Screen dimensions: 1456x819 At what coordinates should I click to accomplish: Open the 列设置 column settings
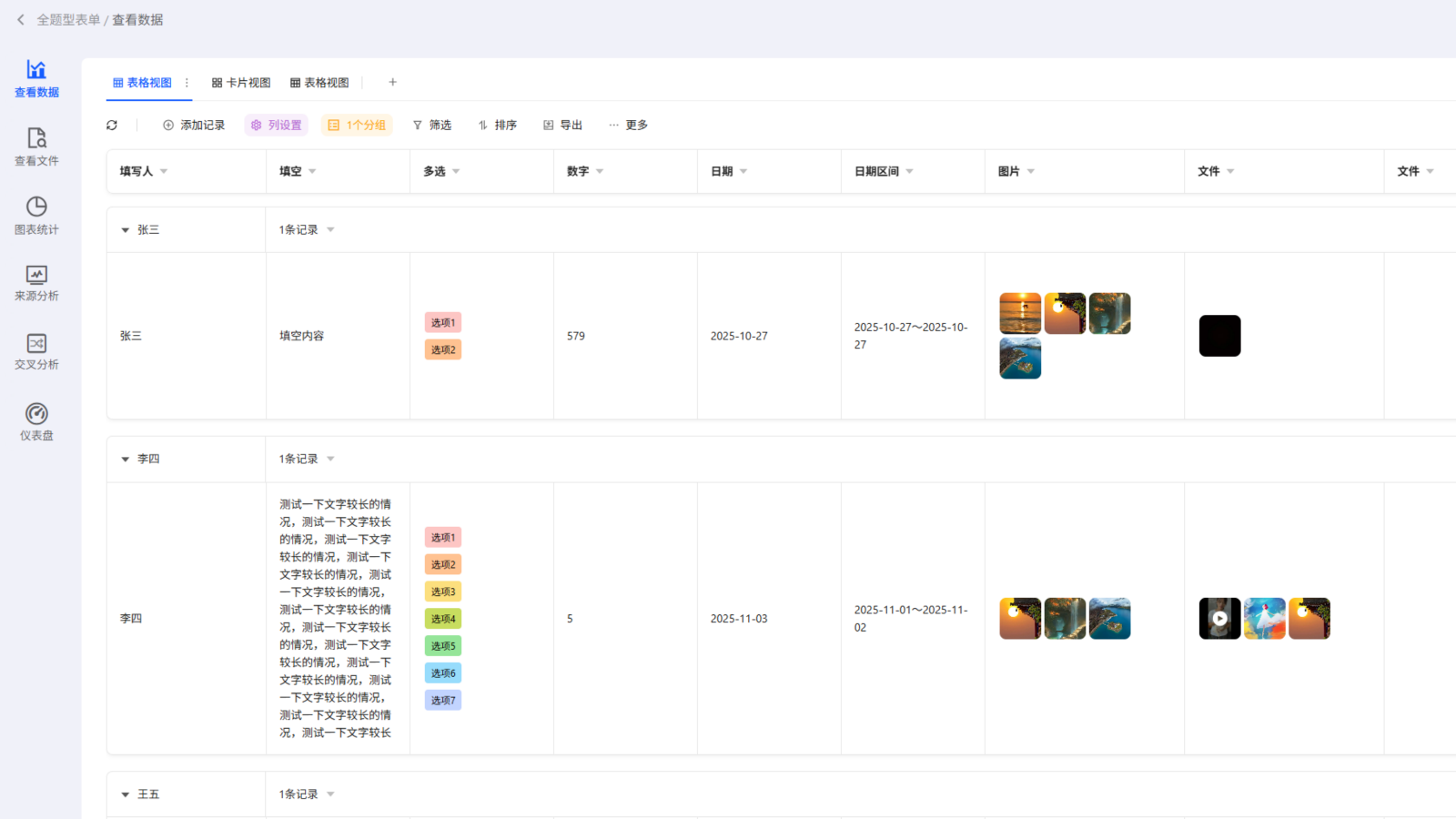[276, 125]
